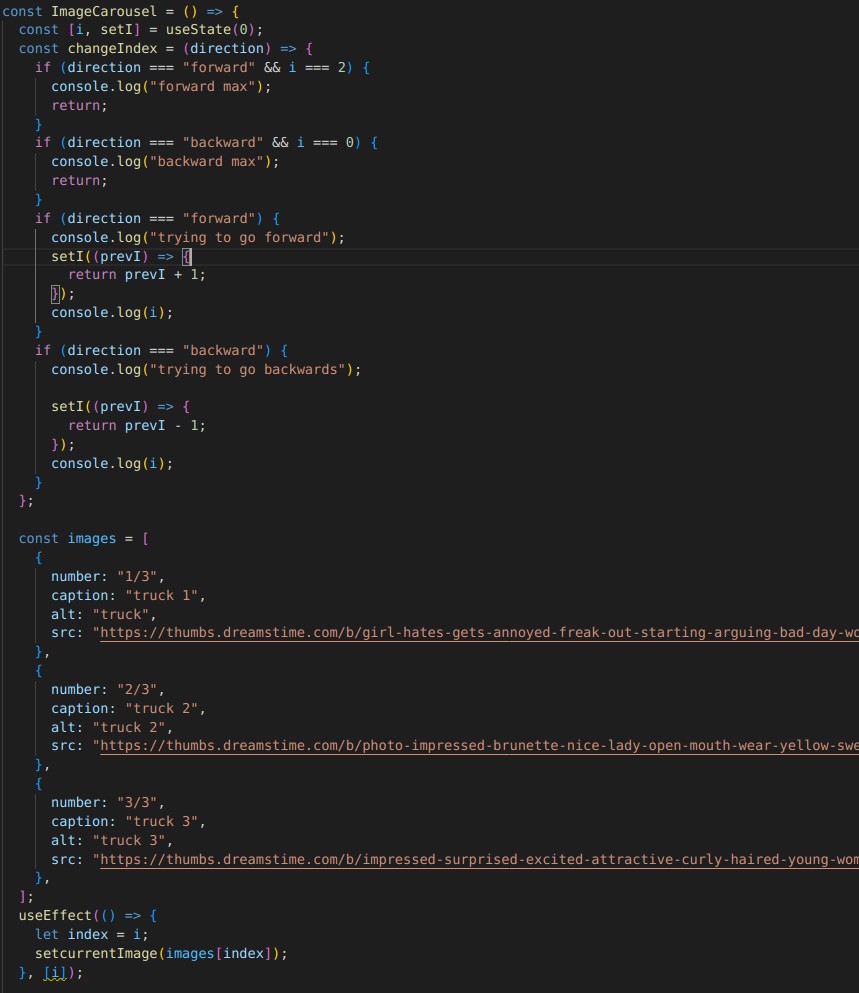Click the number: "1/3" property
Image resolution: width=859 pixels, height=993 pixels.
108,576
